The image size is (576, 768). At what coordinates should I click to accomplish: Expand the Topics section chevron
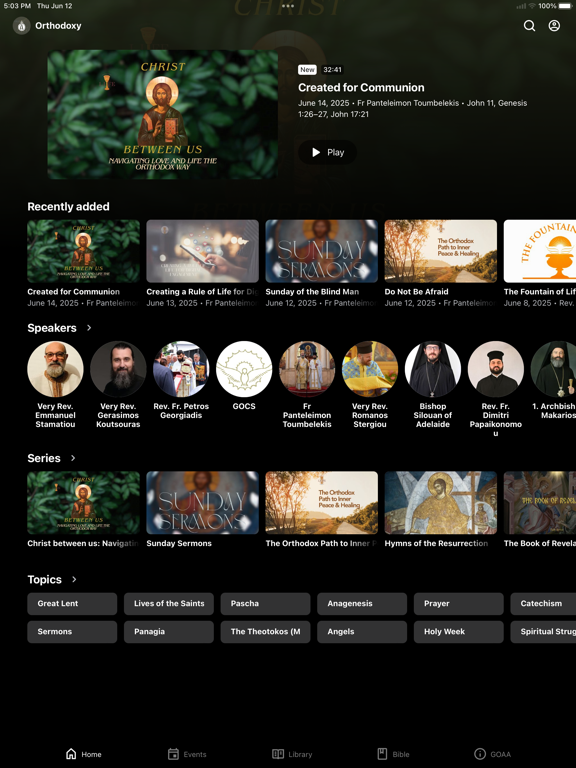74,579
